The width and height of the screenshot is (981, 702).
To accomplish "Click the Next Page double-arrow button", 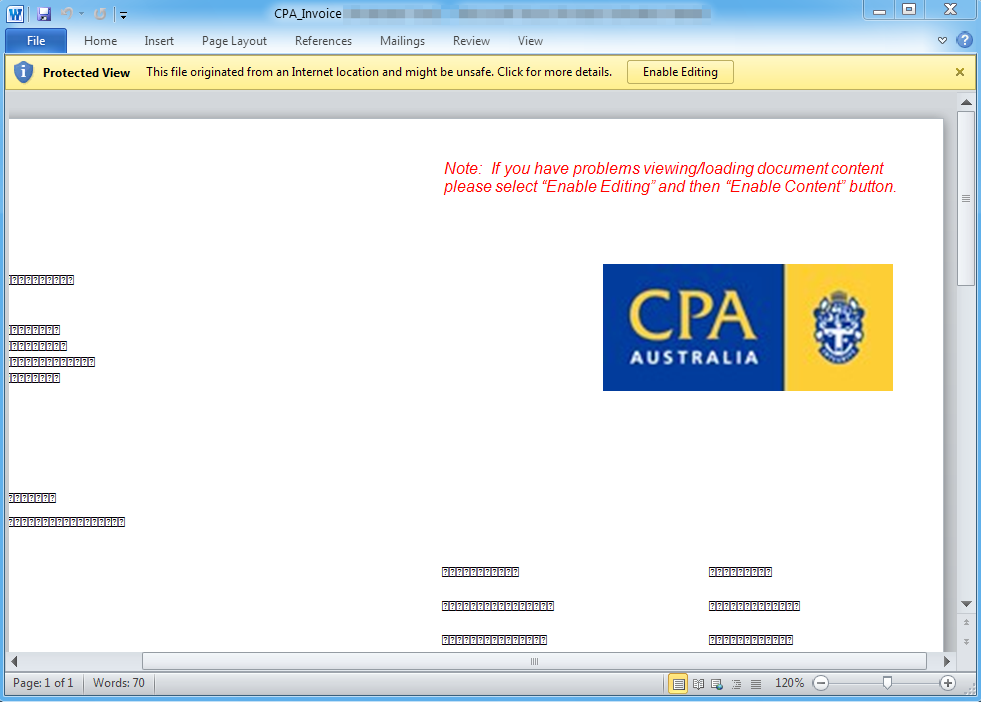I will (966, 643).
